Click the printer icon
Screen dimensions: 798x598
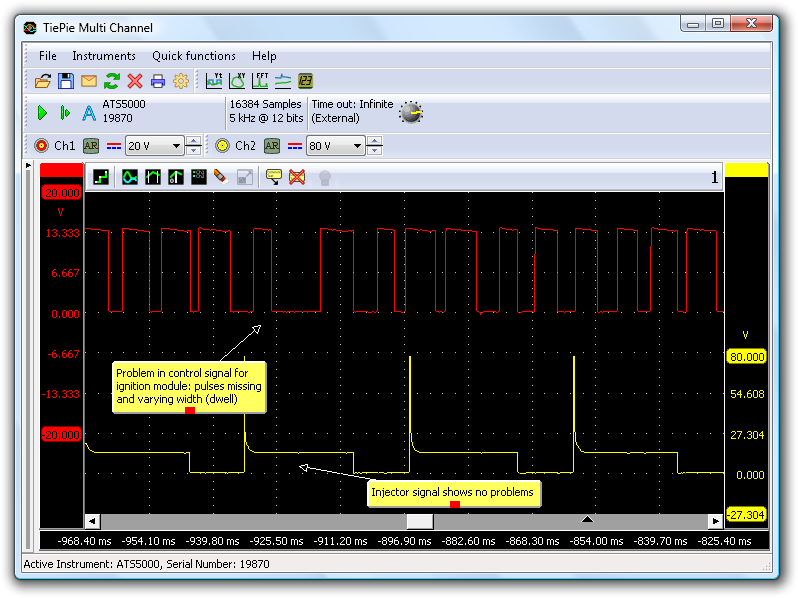[x=158, y=81]
